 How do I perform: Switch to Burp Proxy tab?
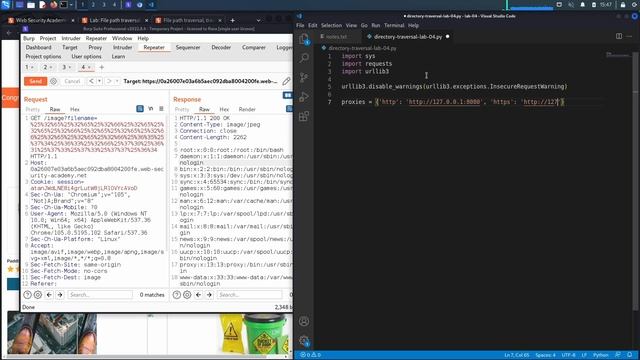[x=95, y=47]
